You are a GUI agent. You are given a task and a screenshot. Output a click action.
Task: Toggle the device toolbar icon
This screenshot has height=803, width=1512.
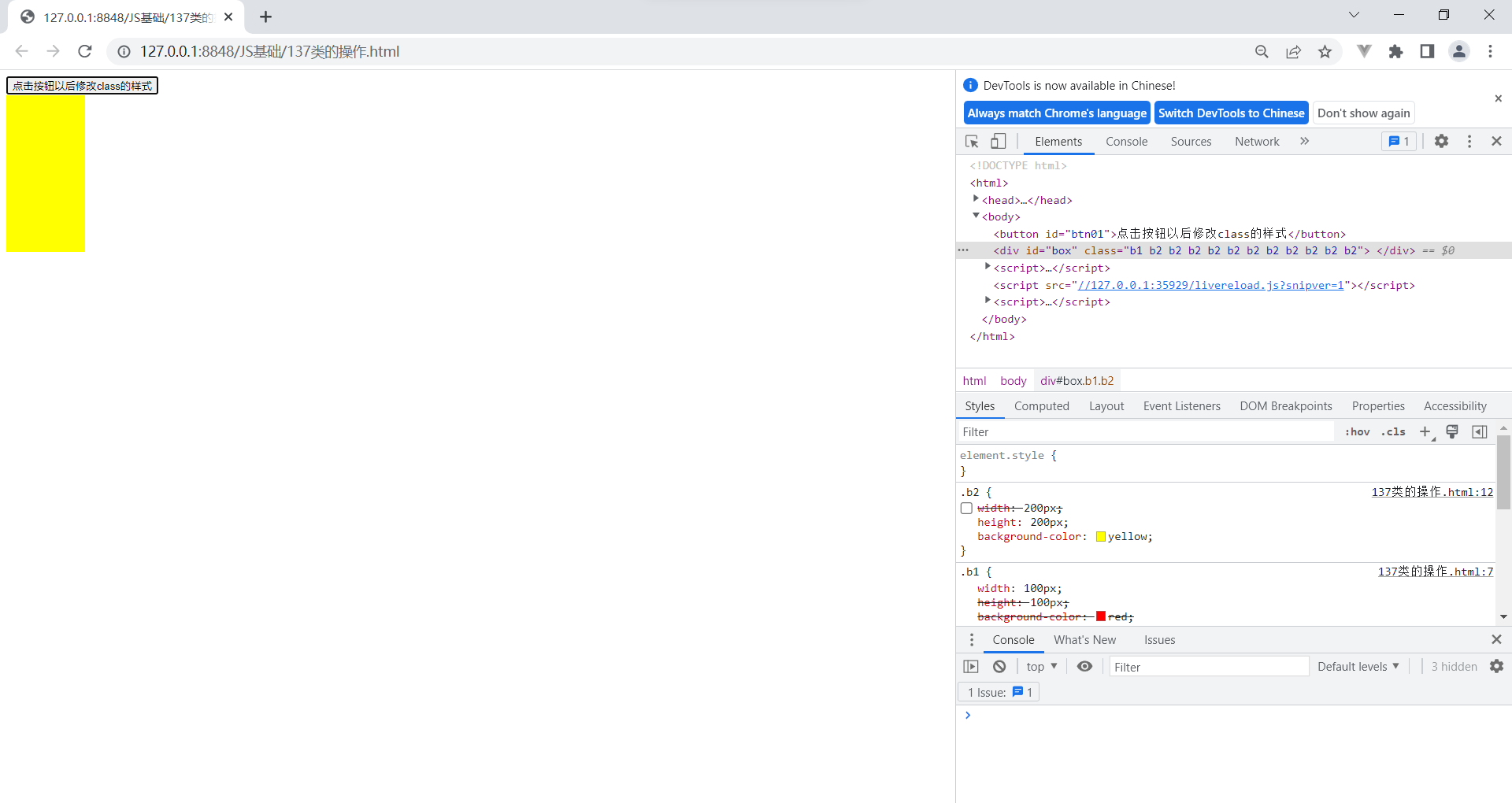pos(998,142)
